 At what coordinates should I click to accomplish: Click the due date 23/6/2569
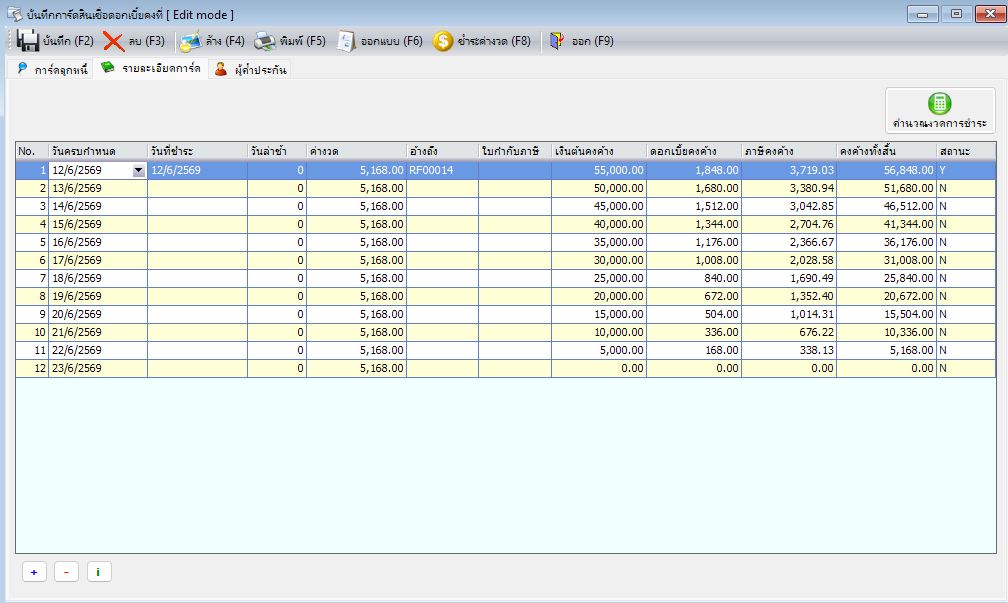98,368
